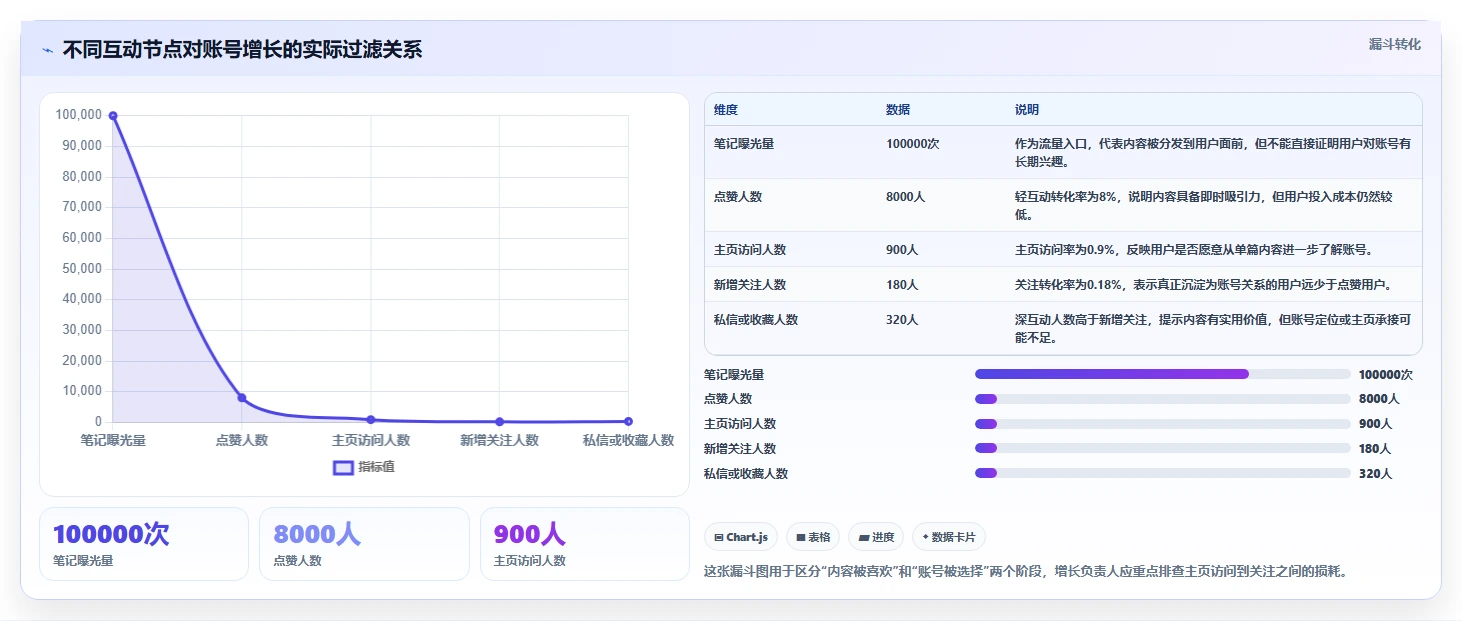This screenshot has height=621, width=1462.
Task: Click the description starting 关注转化率为0.18%
Action: pos(1204,285)
